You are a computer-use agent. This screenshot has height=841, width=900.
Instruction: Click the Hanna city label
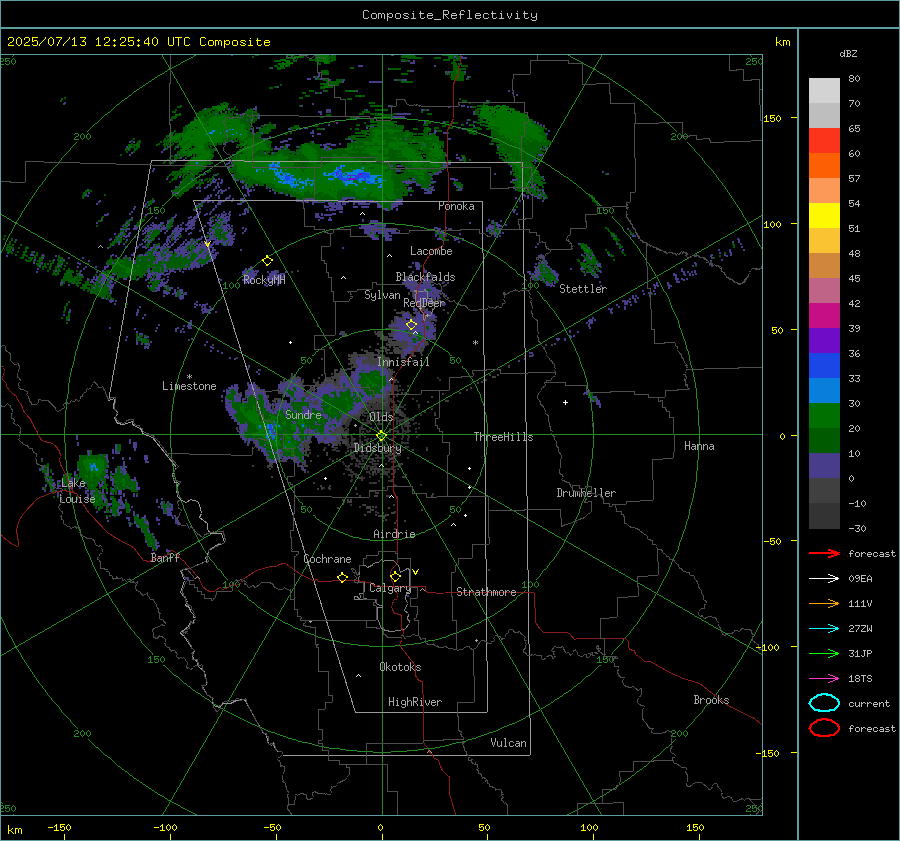tap(699, 446)
